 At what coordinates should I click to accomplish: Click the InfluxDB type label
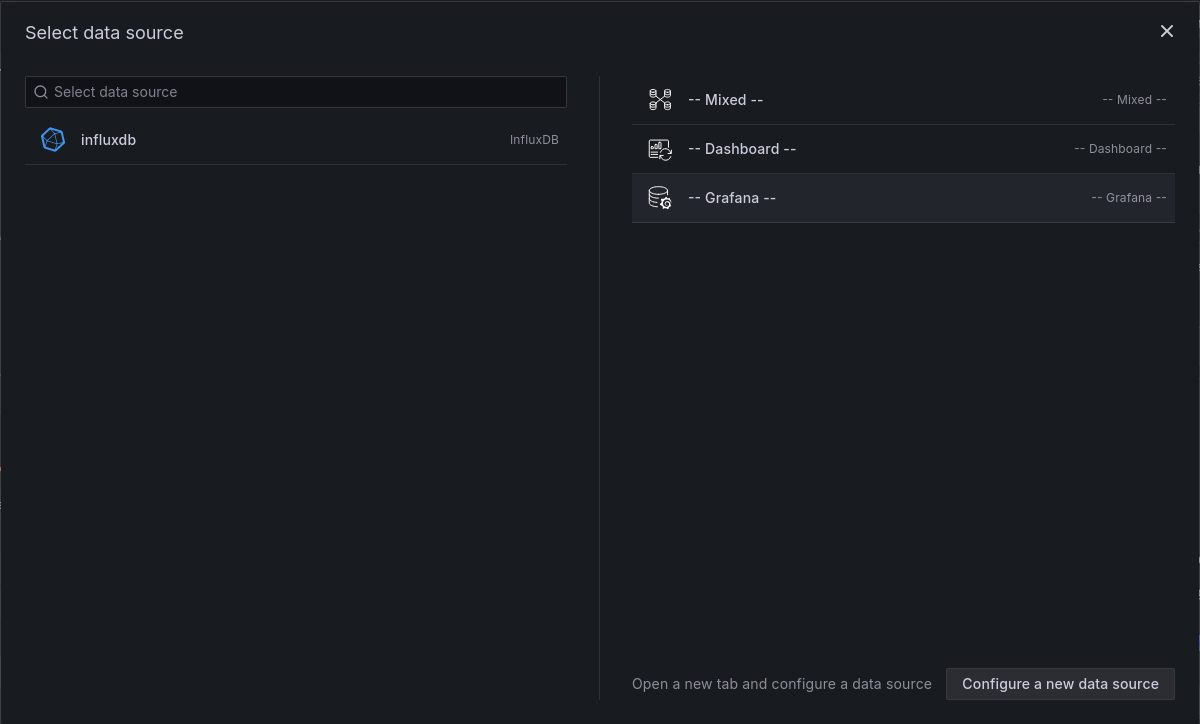[534, 140]
